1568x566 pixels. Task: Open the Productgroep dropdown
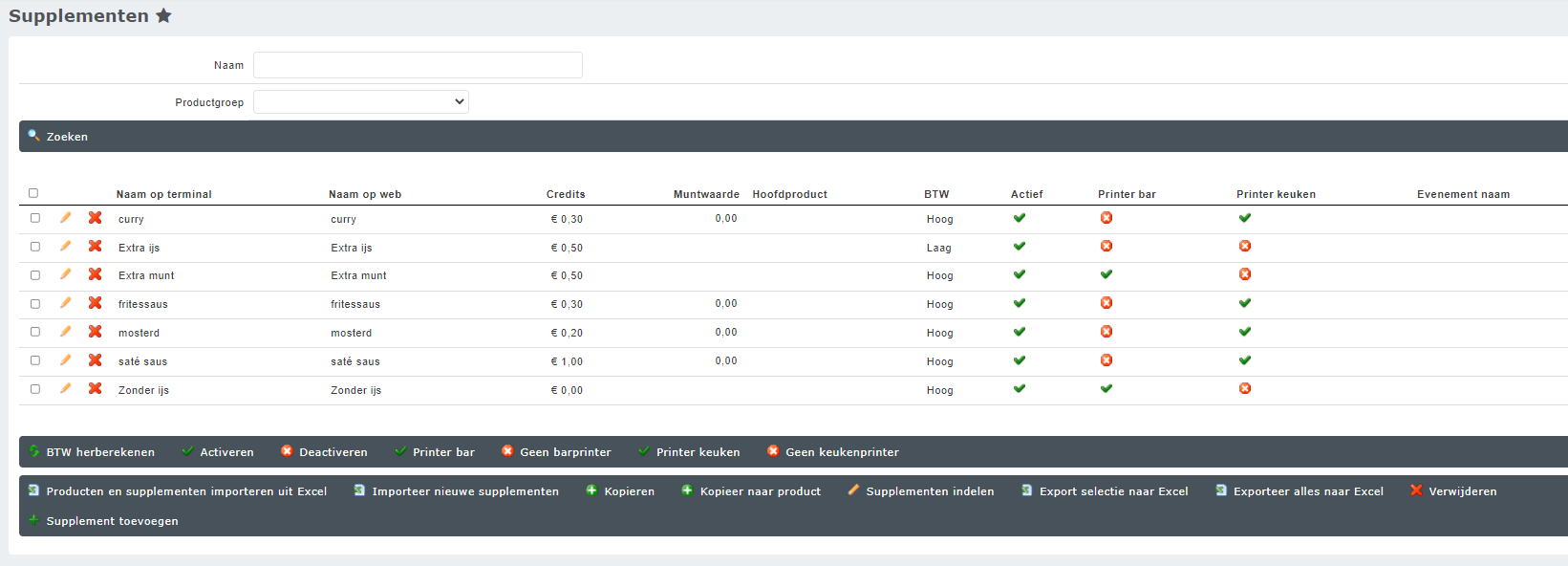click(x=360, y=101)
